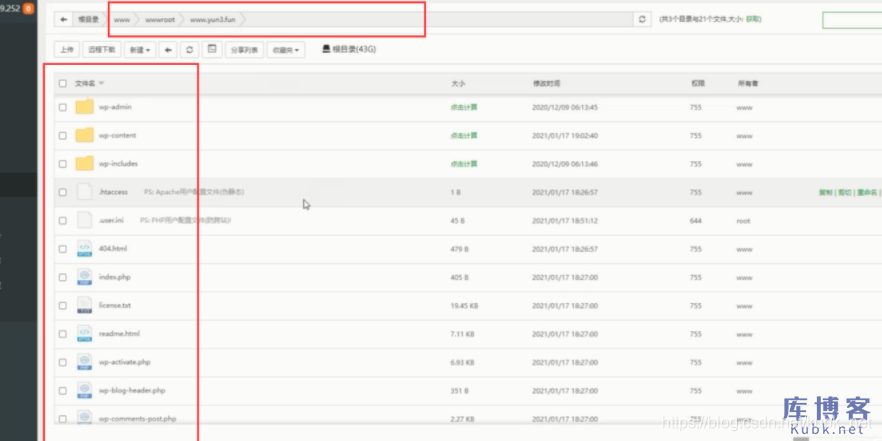Click the 上传 button
Viewport: 882px width, 441px height.
click(x=66, y=50)
